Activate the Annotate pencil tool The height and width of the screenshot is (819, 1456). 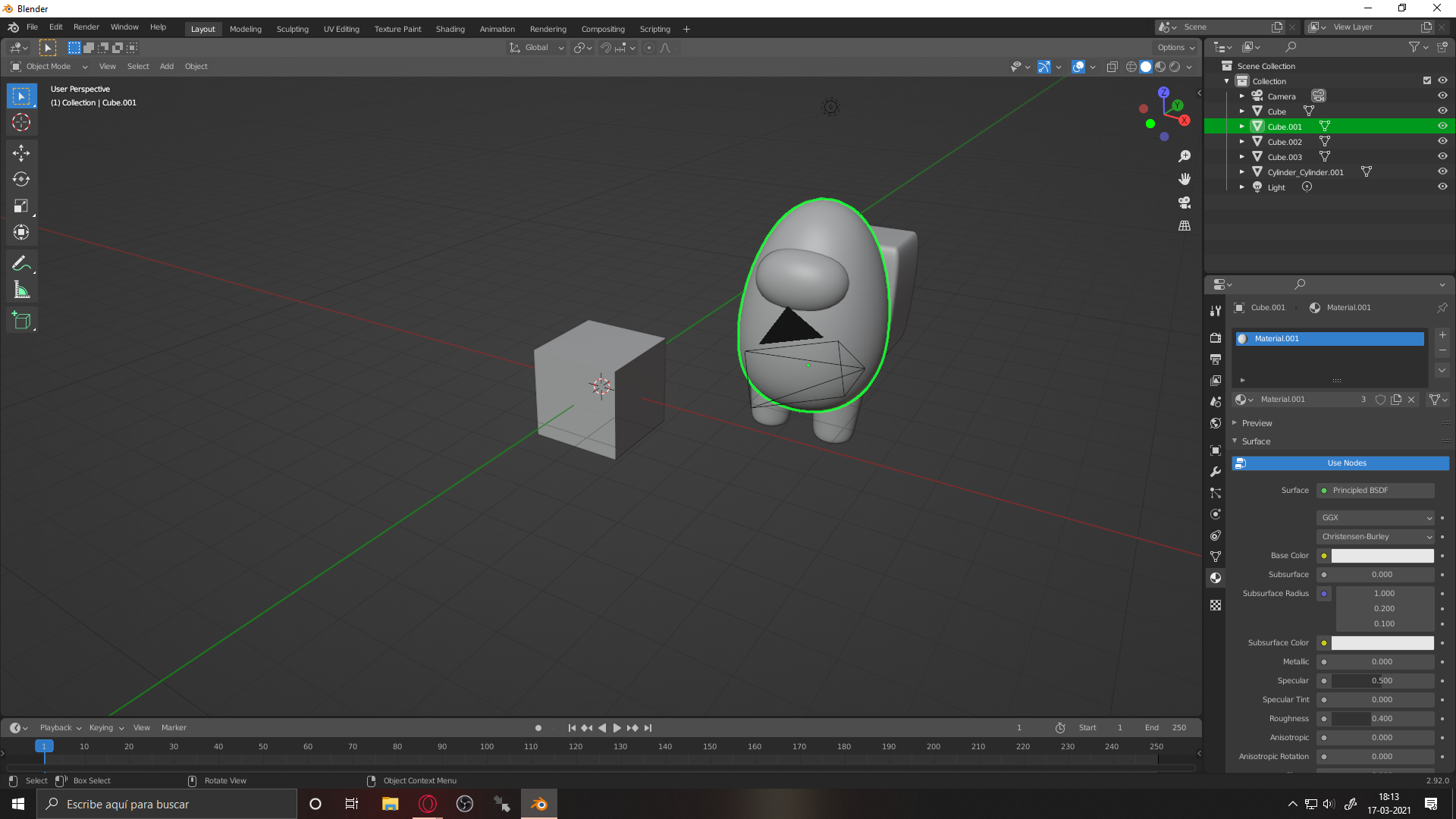click(21, 263)
